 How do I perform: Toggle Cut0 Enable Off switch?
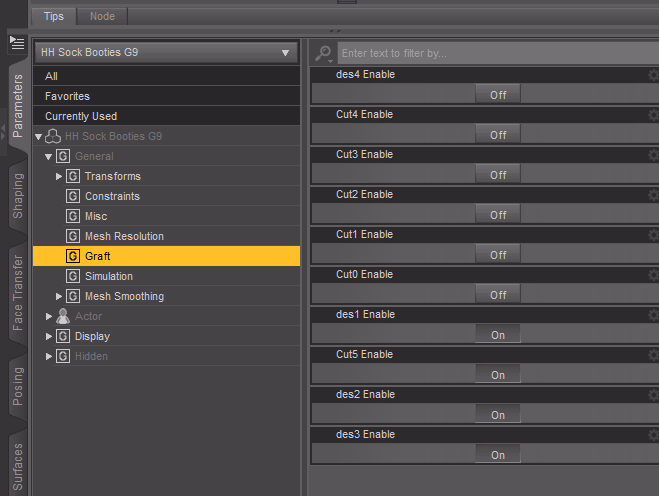point(498,294)
